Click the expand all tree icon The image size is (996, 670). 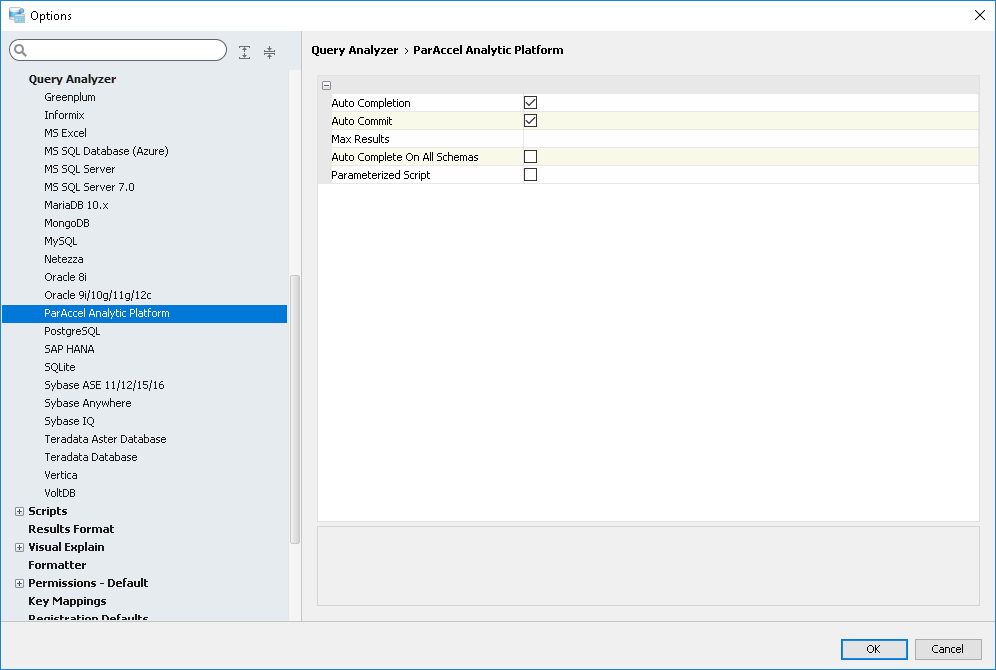(x=245, y=52)
